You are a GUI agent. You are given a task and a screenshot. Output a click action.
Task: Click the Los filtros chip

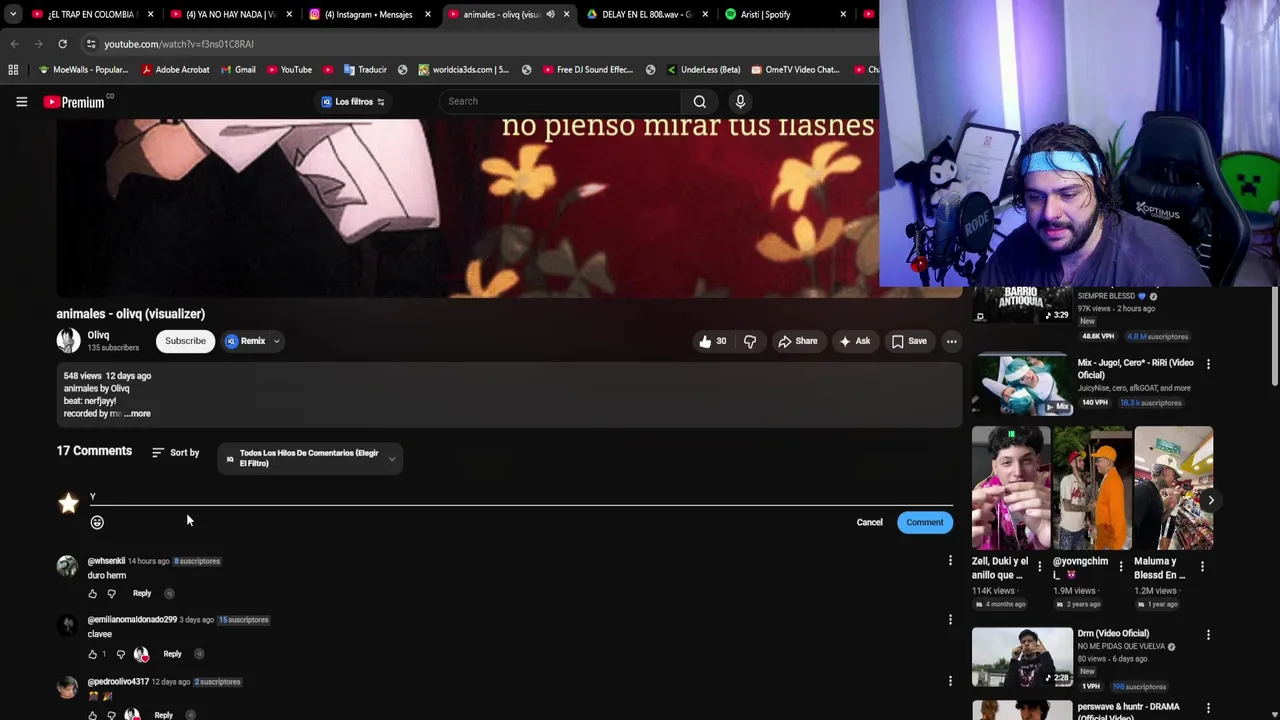pyautogui.click(x=352, y=101)
